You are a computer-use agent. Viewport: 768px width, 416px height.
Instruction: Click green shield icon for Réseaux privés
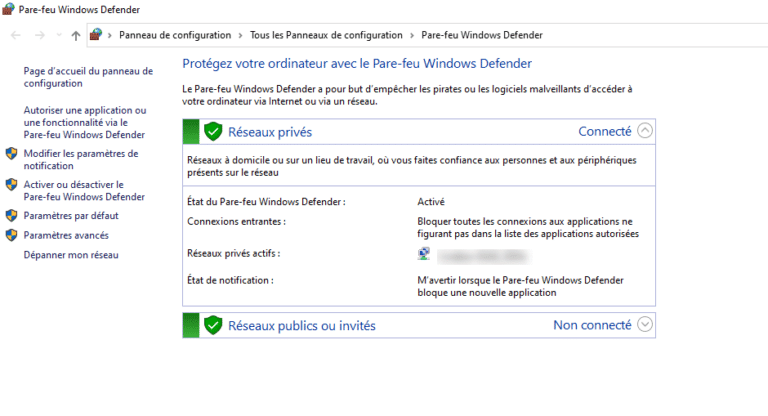(x=213, y=131)
